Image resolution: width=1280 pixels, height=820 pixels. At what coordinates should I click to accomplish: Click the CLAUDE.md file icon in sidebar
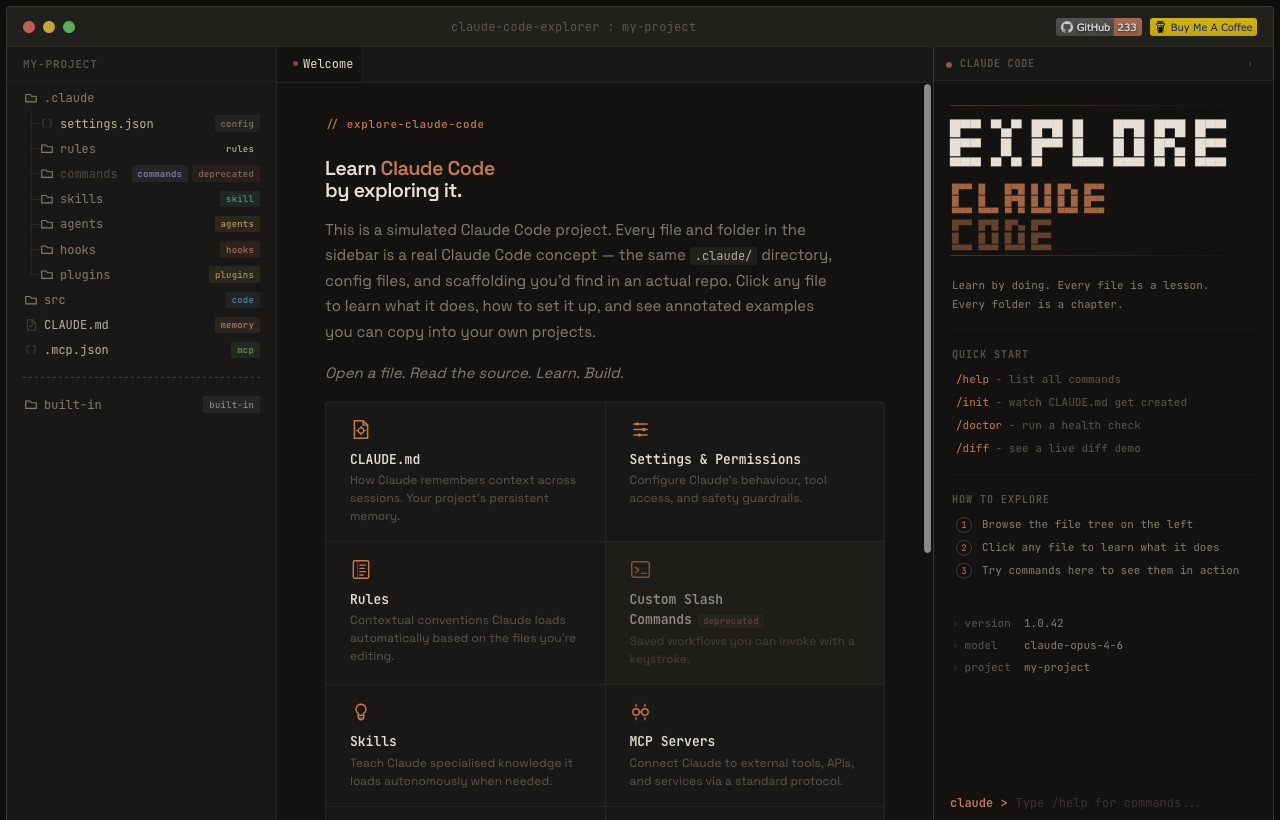(31, 325)
